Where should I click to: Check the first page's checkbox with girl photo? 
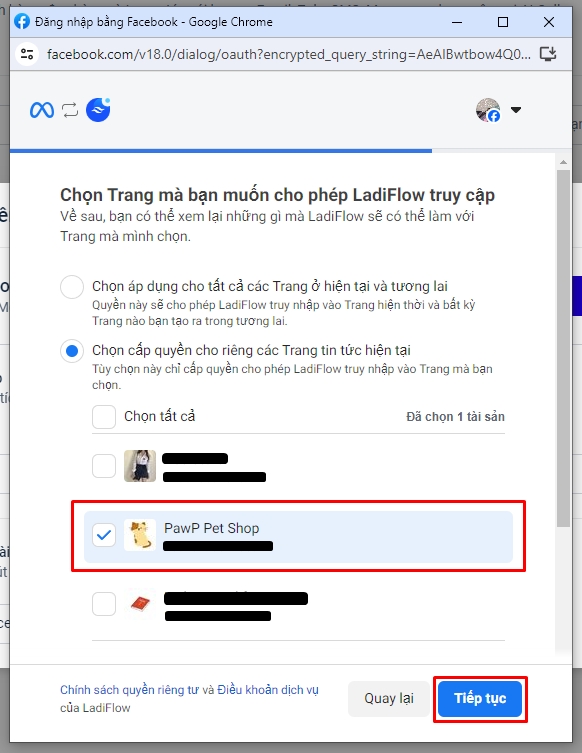coord(104,466)
